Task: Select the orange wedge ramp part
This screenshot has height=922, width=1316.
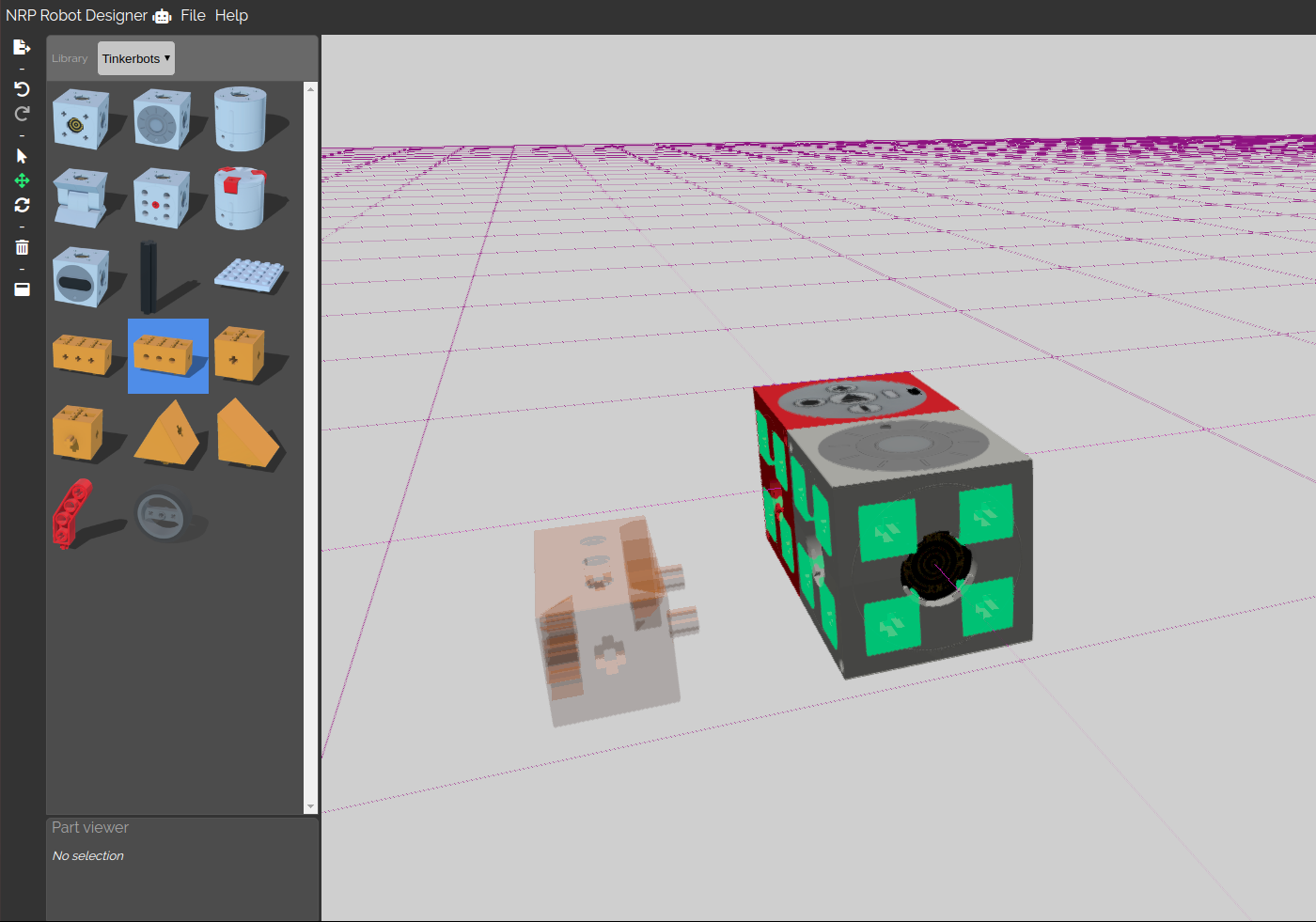Action: [x=249, y=433]
